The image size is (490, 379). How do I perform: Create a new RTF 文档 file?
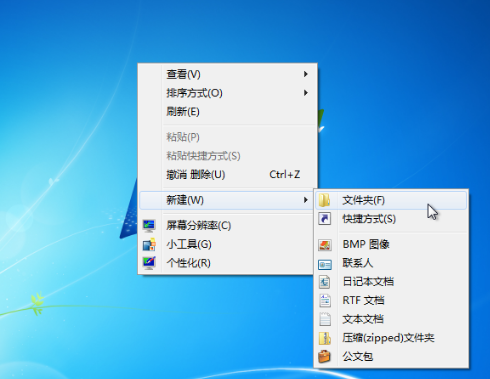click(x=391, y=300)
